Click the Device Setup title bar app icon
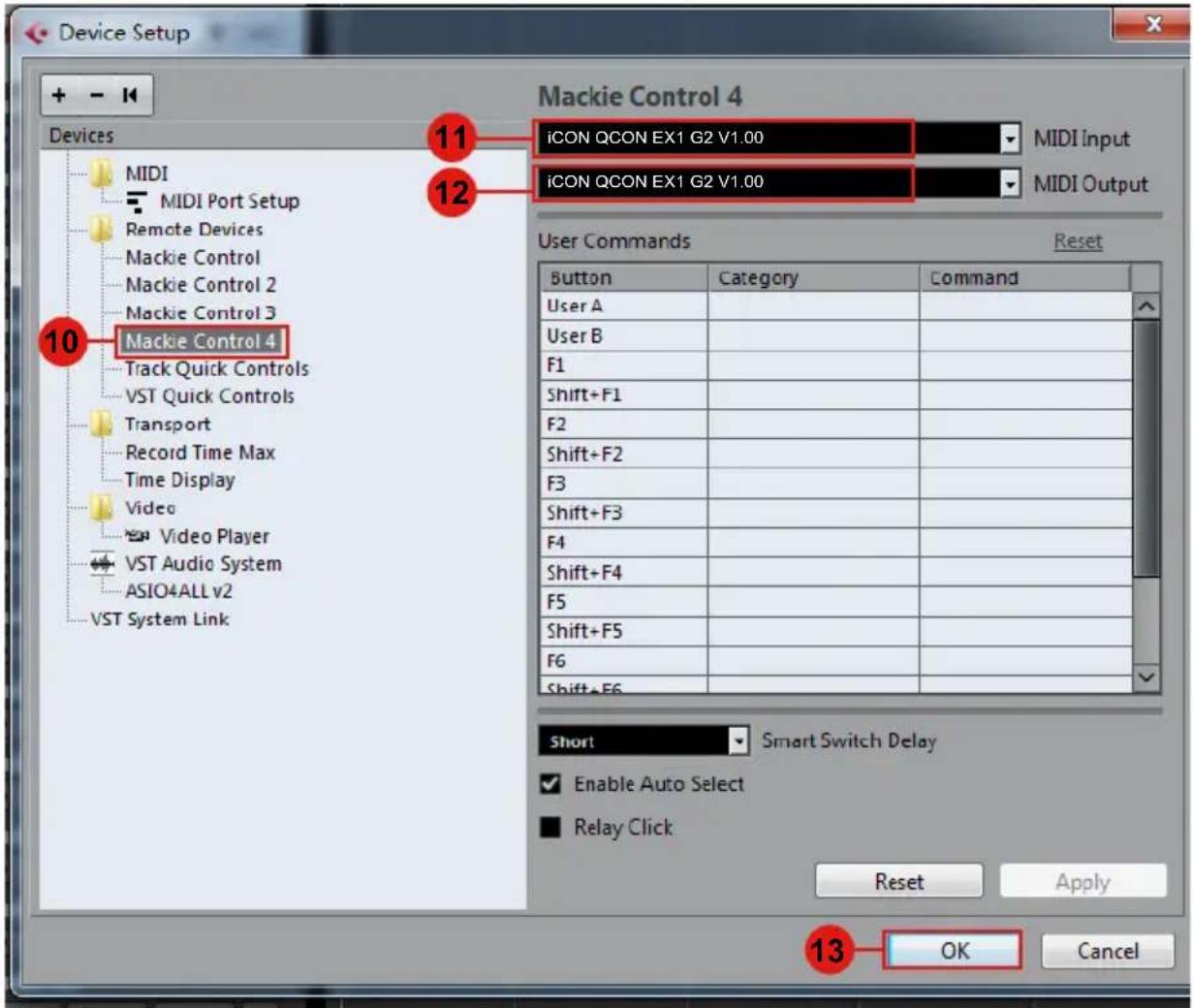 [x=36, y=33]
